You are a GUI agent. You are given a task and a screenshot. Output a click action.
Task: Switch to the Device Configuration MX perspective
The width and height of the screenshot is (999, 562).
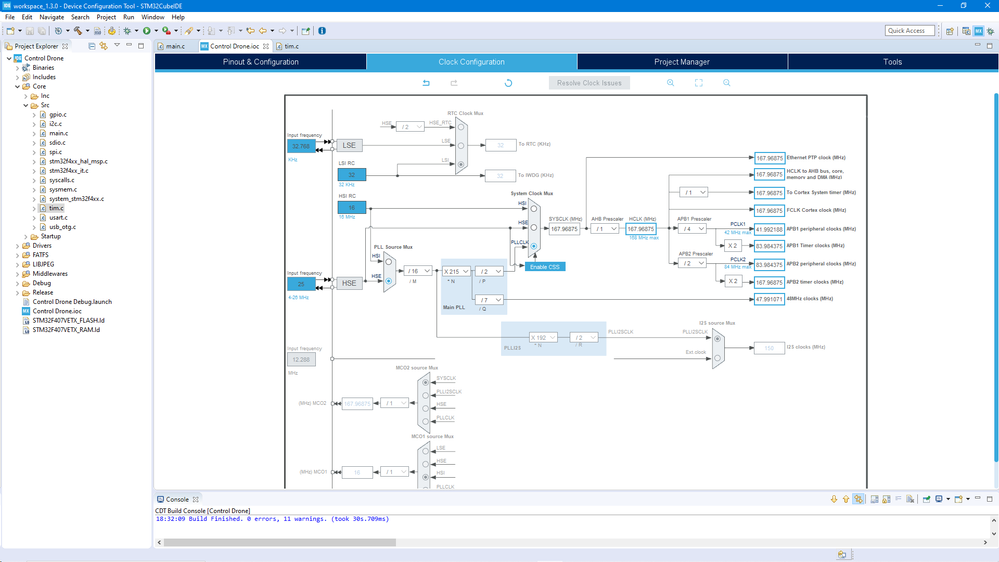pyautogui.click(x=979, y=31)
